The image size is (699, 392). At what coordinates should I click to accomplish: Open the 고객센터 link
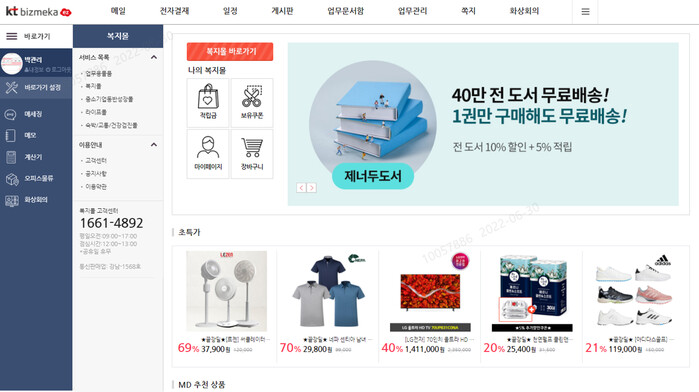[x=96, y=160]
